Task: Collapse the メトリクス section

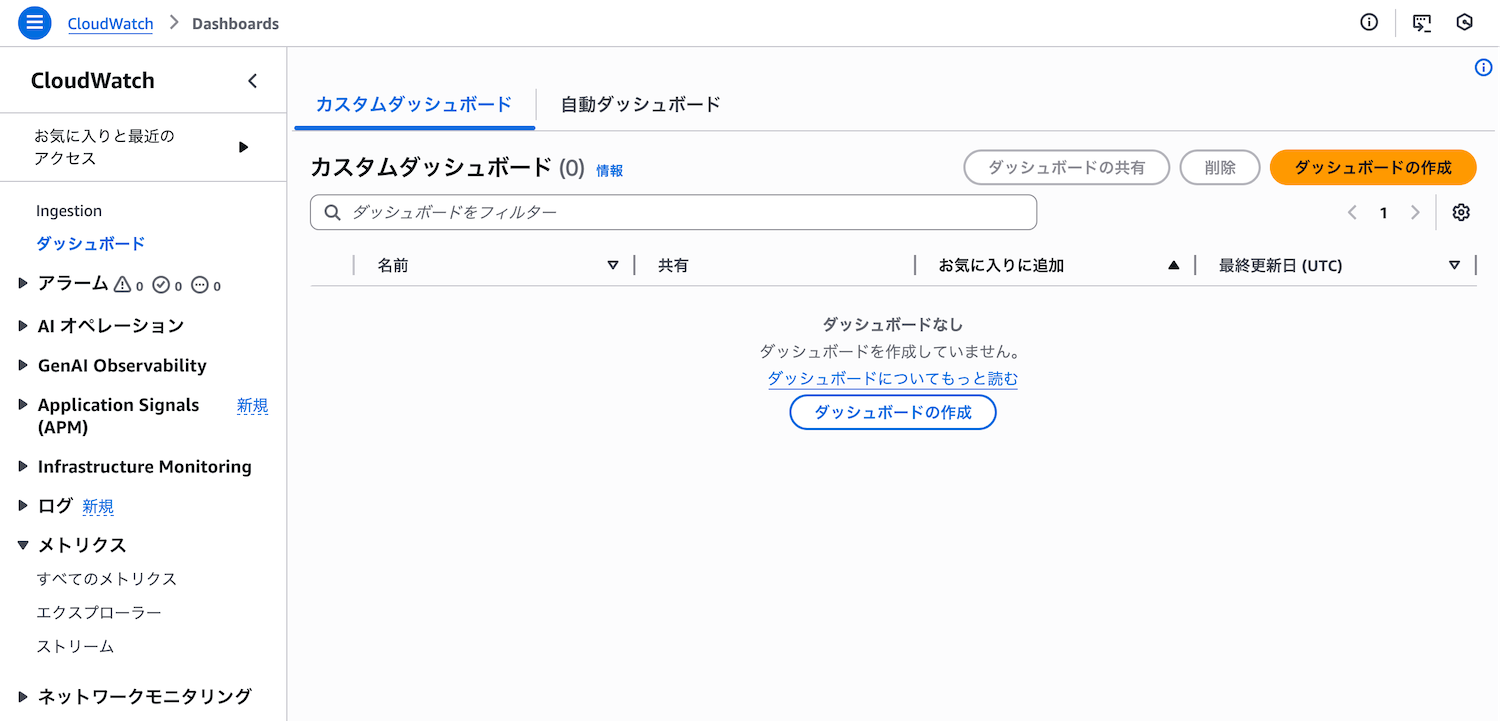Action: pyautogui.click(x=23, y=545)
